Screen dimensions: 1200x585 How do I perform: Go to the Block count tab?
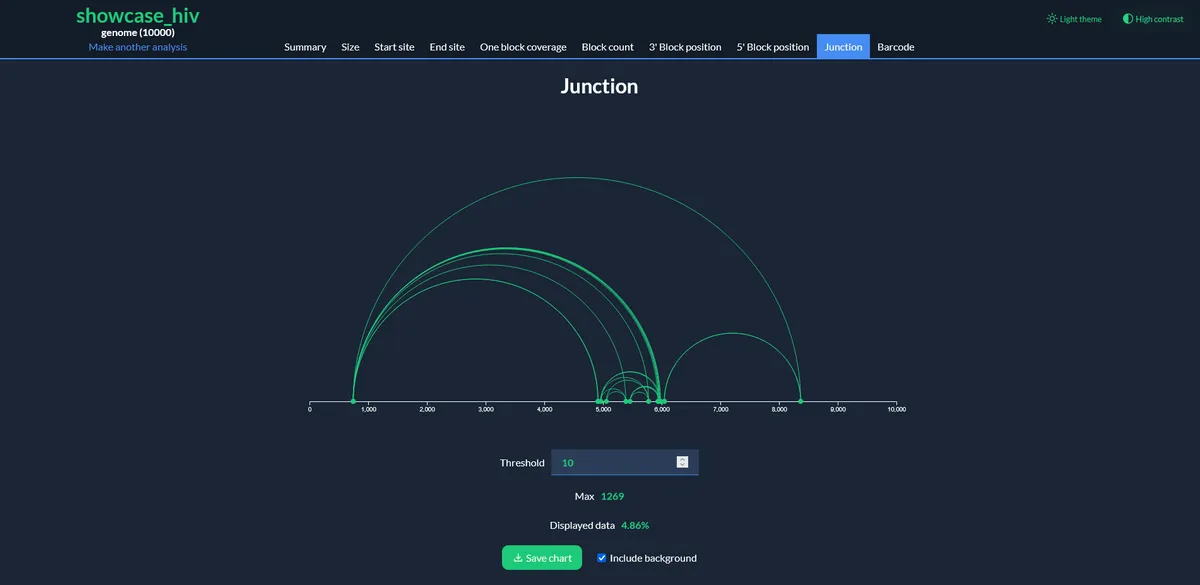click(608, 47)
